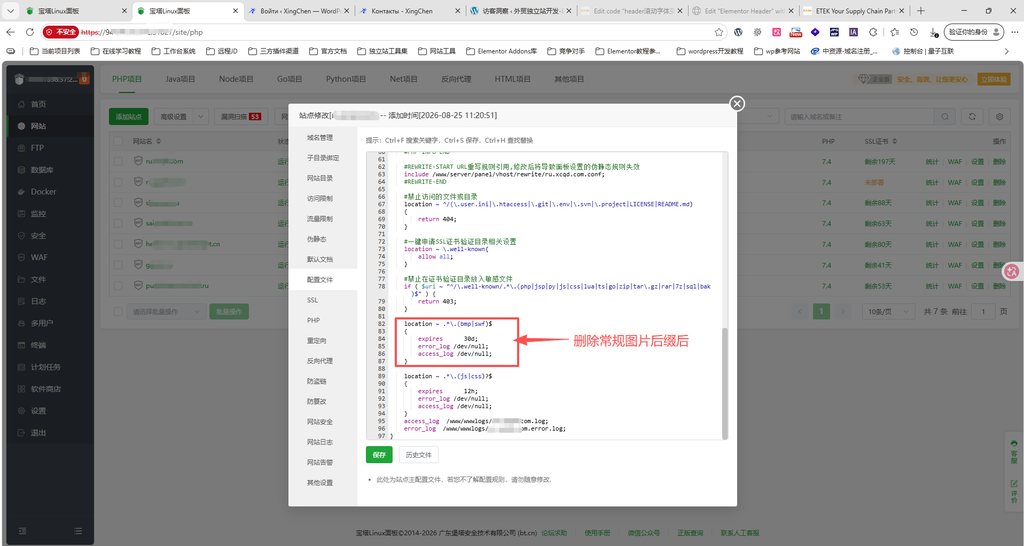Open 防盗链 hotlink protection tab
Image resolution: width=1024 pixels, height=546 pixels.
[x=317, y=381]
